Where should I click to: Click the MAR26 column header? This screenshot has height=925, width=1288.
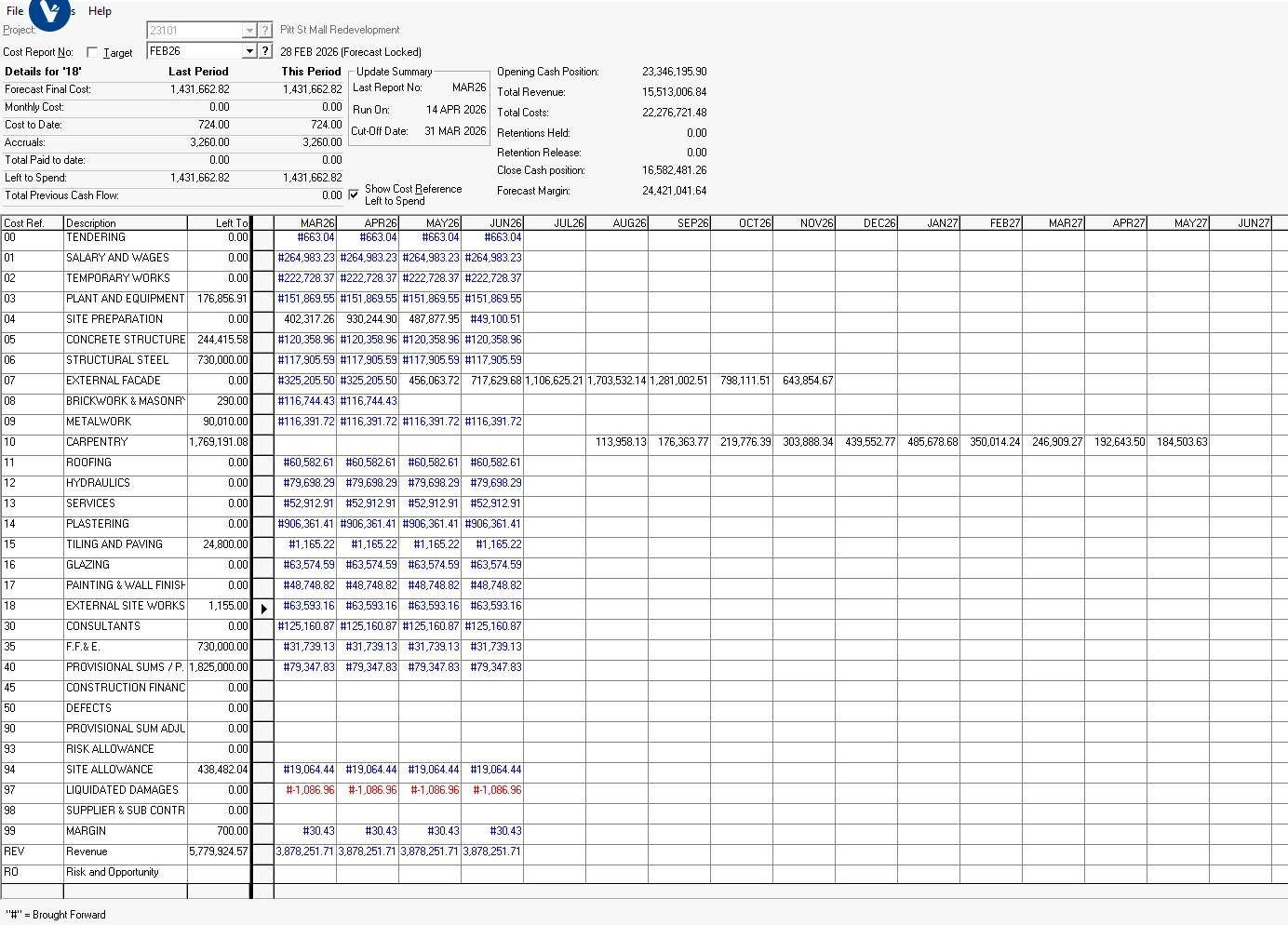click(x=305, y=223)
